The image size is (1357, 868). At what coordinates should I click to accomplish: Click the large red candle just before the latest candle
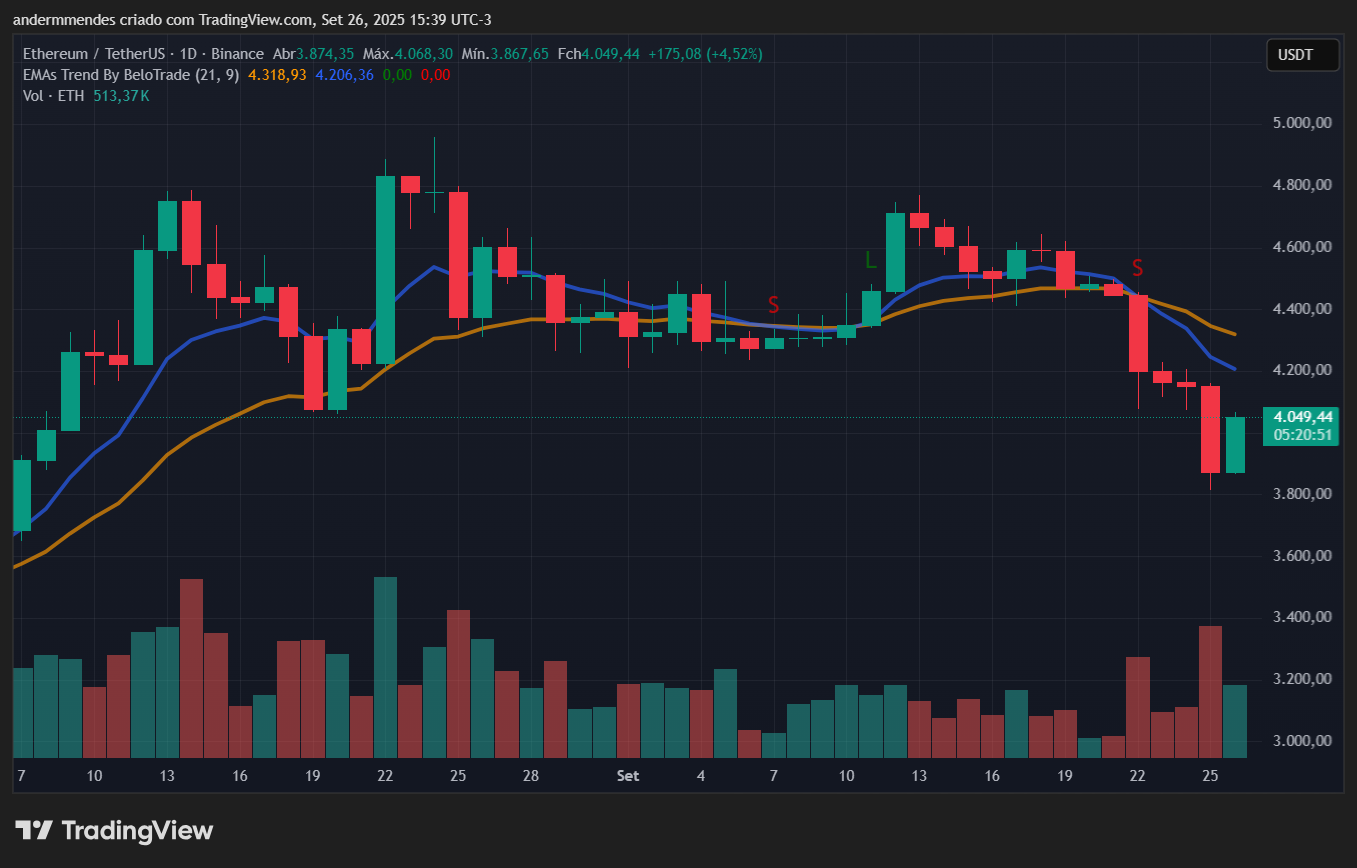[x=1210, y=429]
